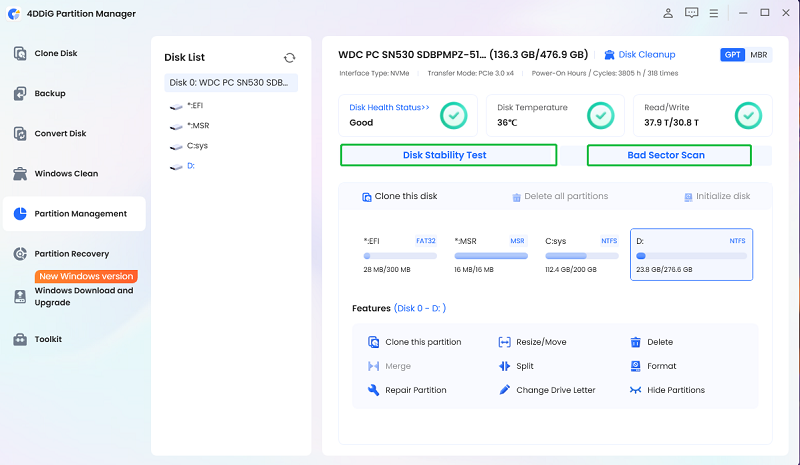Select Partition Management in the sidebar
The image size is (800, 465).
pyautogui.click(x=74, y=213)
